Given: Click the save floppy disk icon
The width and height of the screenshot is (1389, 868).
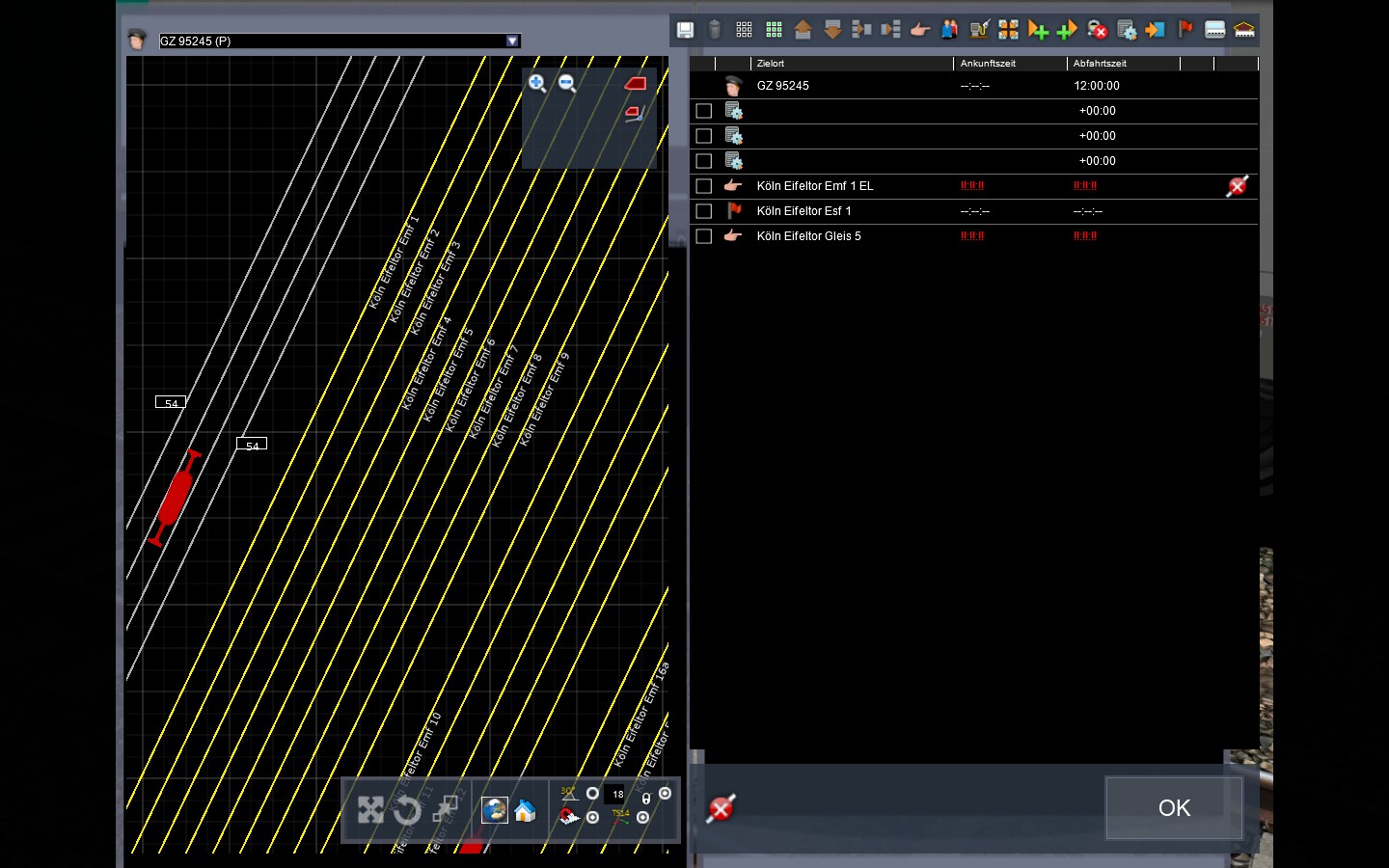Looking at the screenshot, I should coord(685,30).
